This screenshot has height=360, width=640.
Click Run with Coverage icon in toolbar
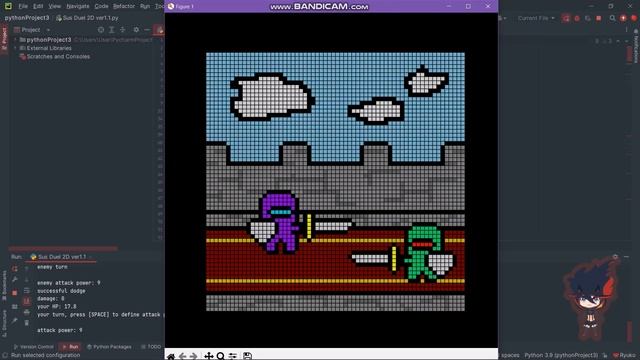click(x=588, y=18)
